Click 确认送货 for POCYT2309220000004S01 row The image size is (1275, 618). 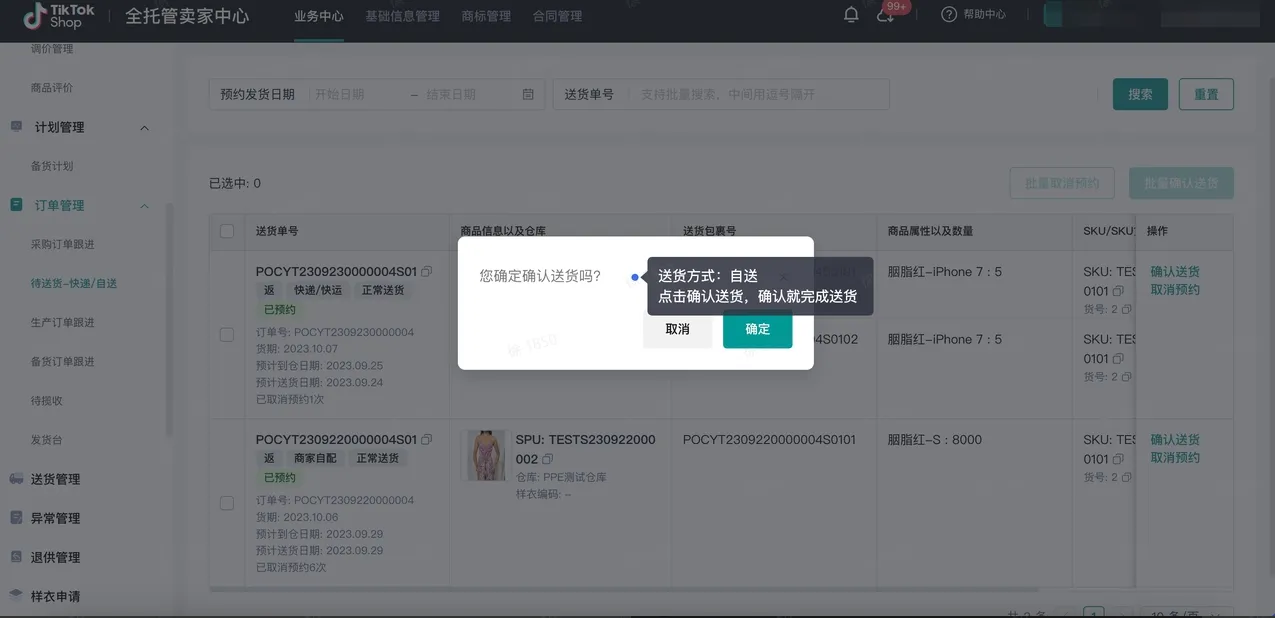coord(1175,440)
